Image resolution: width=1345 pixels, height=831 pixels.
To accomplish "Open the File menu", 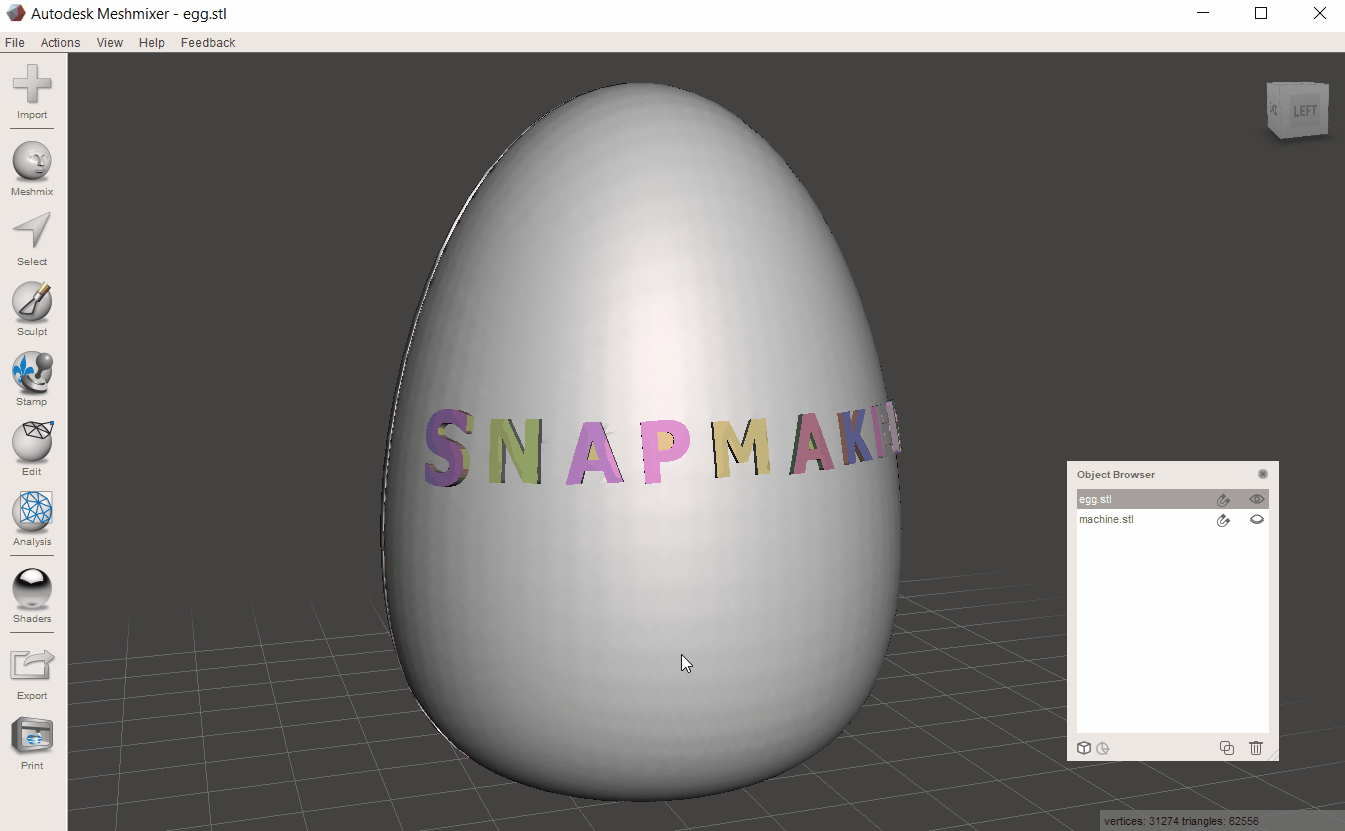I will [14, 43].
